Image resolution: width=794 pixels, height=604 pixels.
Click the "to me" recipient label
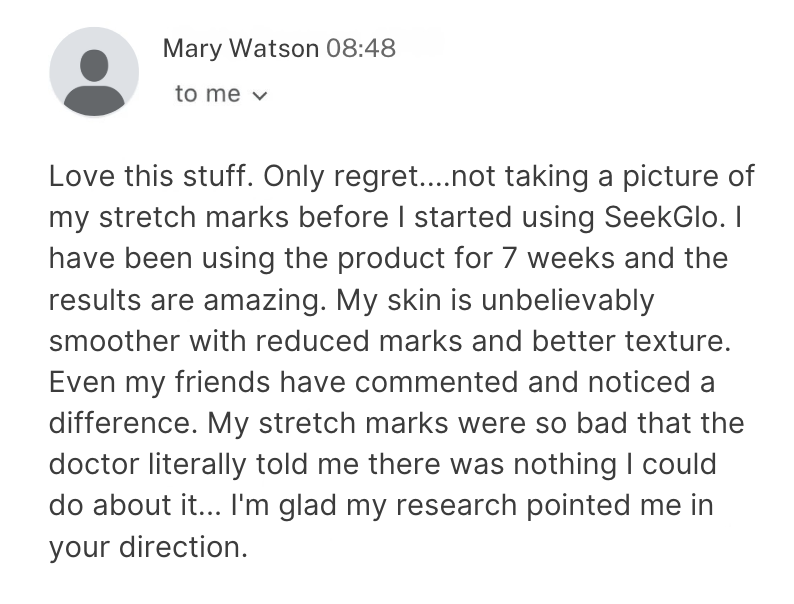tap(208, 94)
